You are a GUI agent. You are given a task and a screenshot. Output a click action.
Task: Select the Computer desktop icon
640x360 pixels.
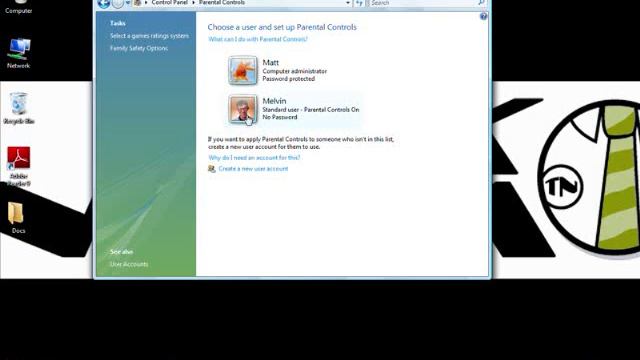pos(18,7)
